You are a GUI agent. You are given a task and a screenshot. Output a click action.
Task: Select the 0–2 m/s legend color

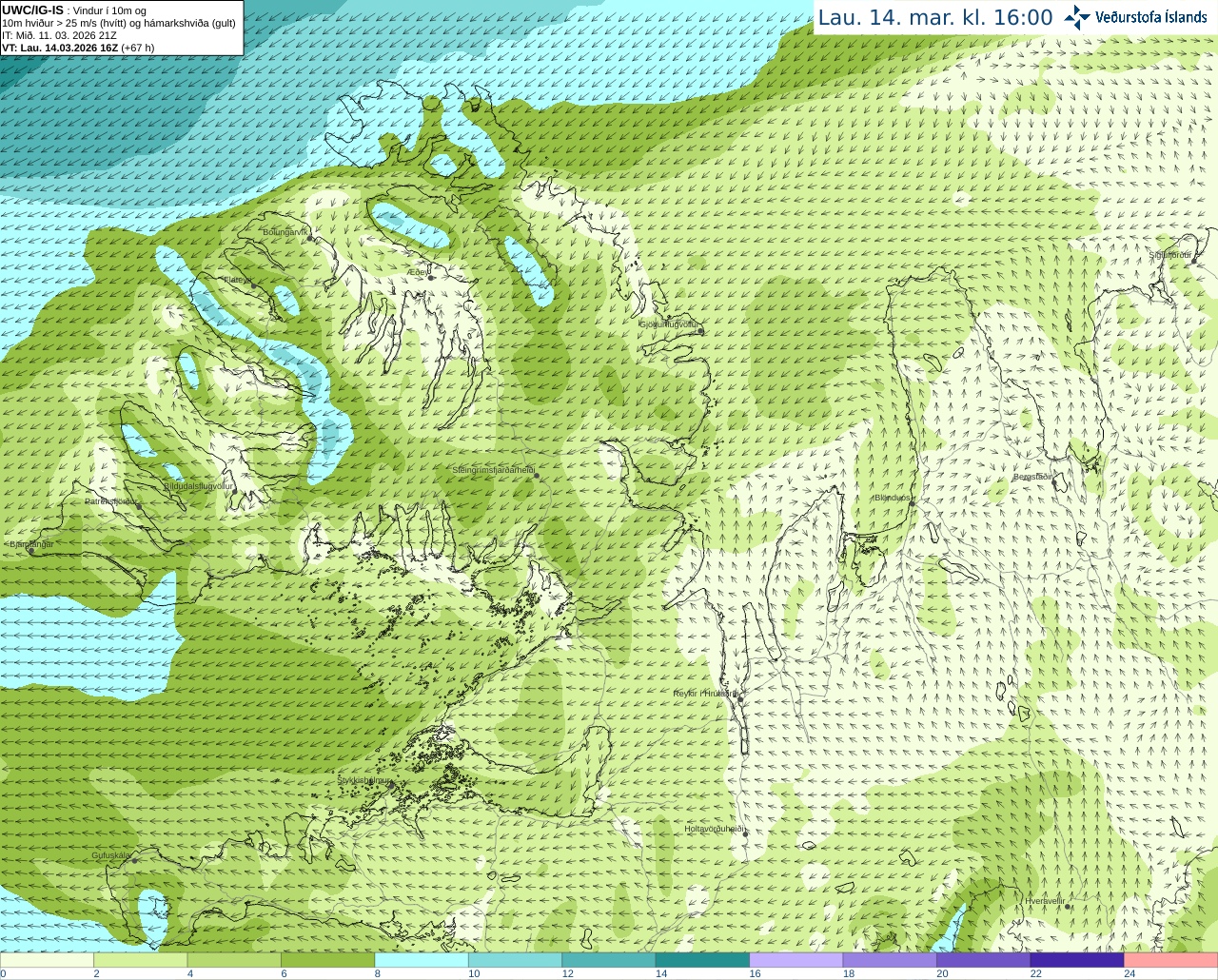coord(47,960)
